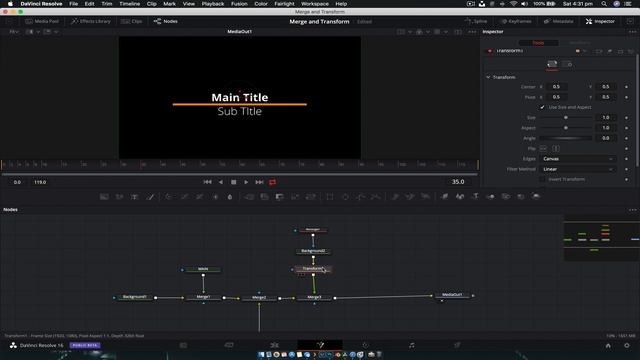This screenshot has width=640, height=360.
Task: Open the Project Manager home icon
Action: click(608, 345)
